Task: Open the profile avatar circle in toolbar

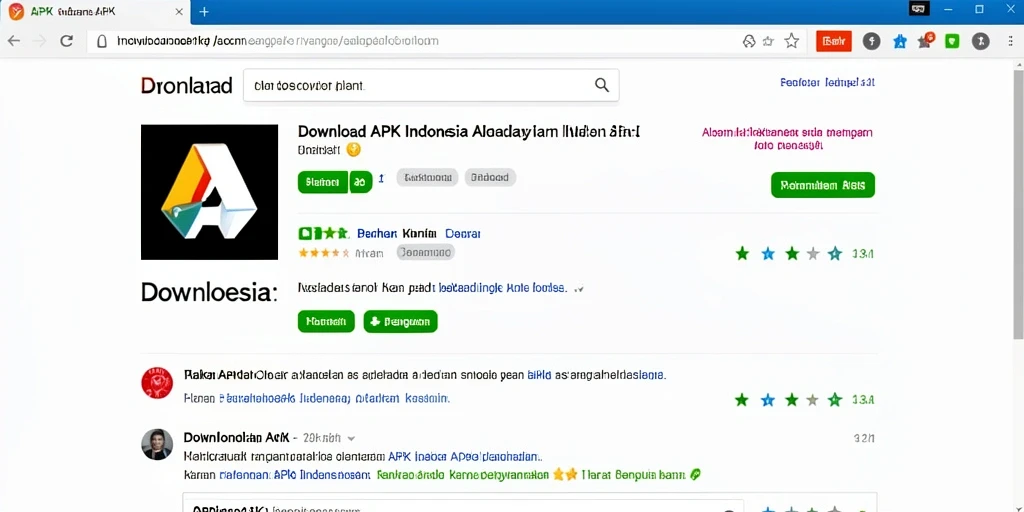Action: 980,41
